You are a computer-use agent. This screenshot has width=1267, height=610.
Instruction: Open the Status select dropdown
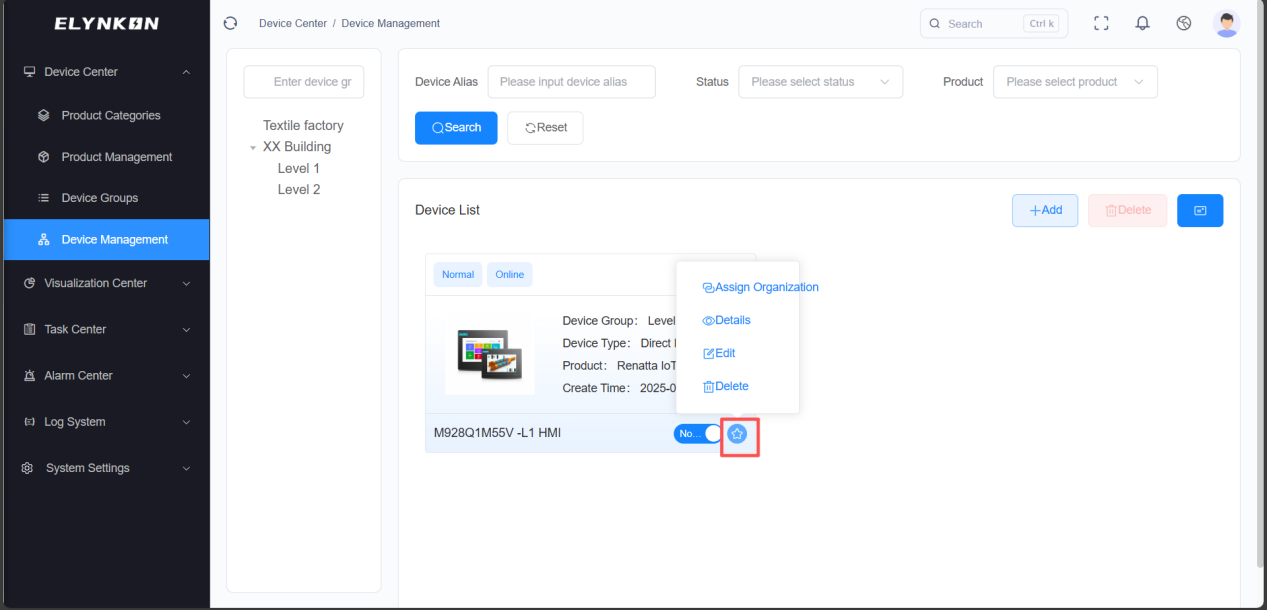click(x=820, y=82)
